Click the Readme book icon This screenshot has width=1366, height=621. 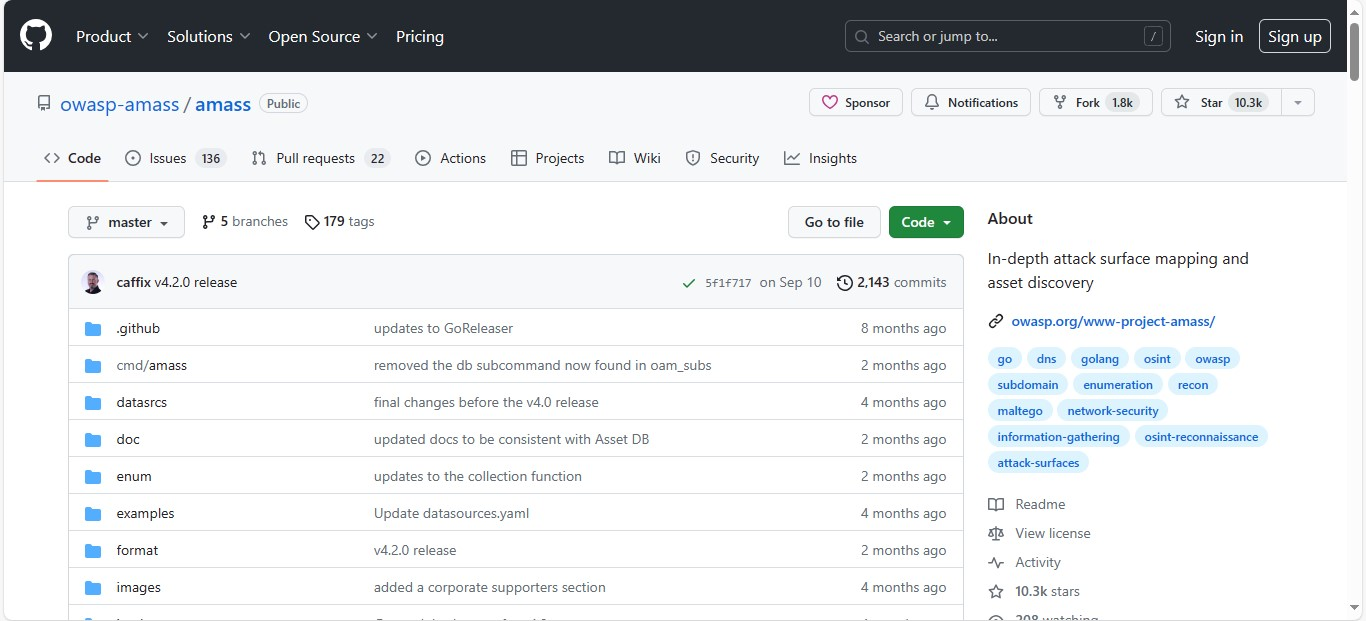click(996, 505)
